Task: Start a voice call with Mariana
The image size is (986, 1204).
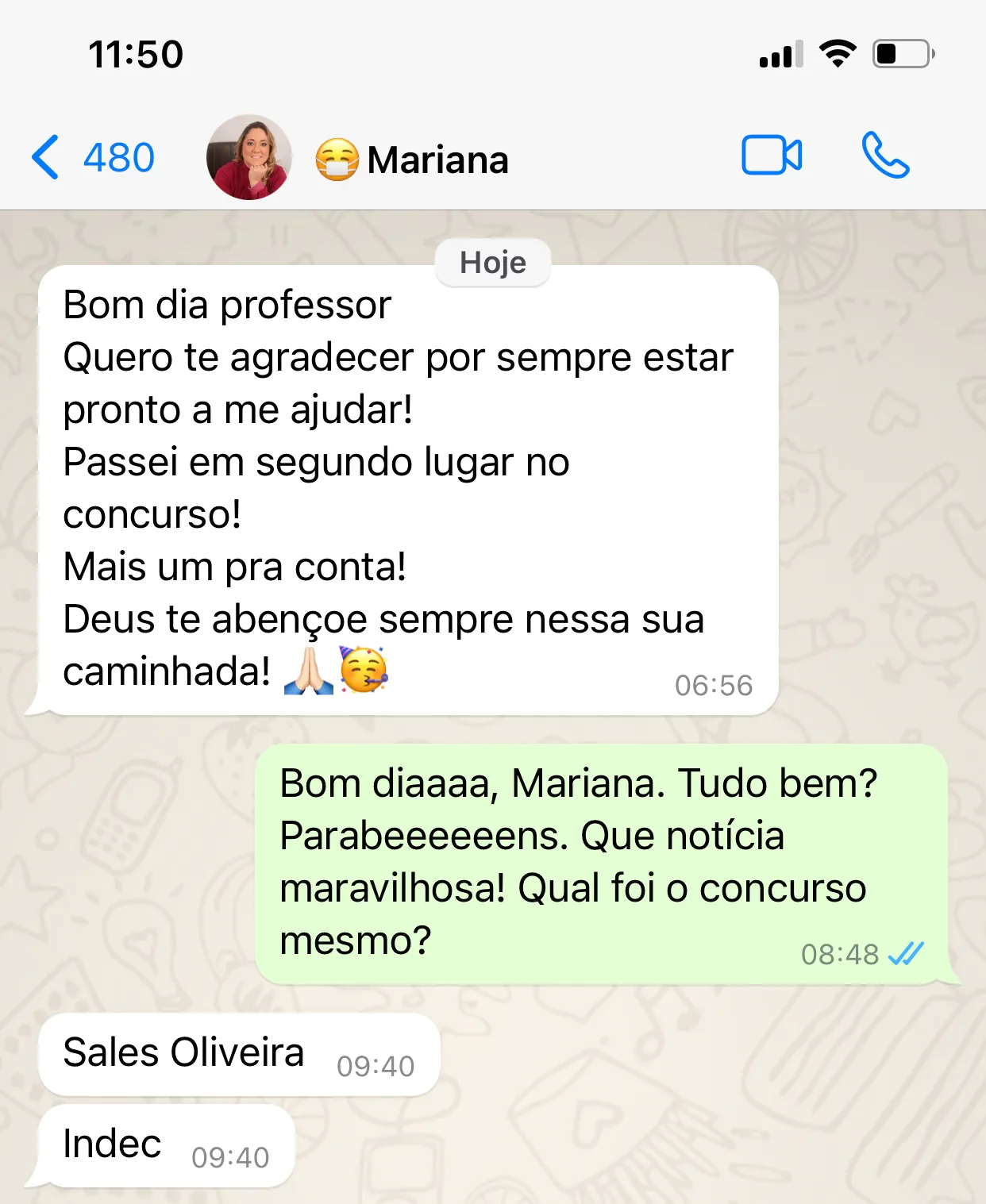Action: pyautogui.click(x=885, y=155)
